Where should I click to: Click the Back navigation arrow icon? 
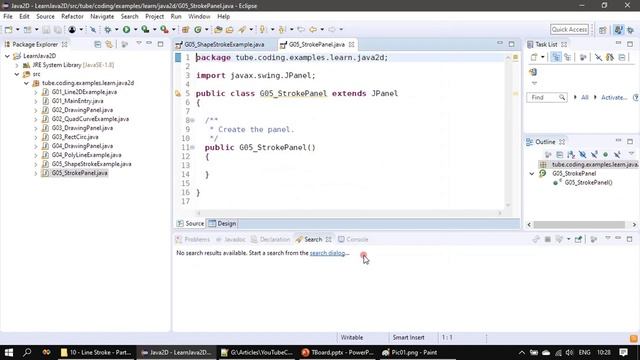point(313,29)
